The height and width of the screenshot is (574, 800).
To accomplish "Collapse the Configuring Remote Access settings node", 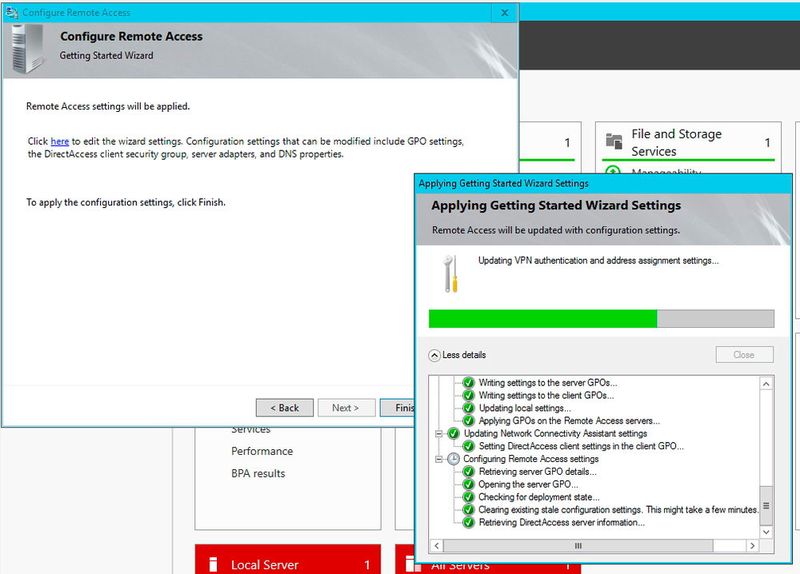I will tap(439, 459).
